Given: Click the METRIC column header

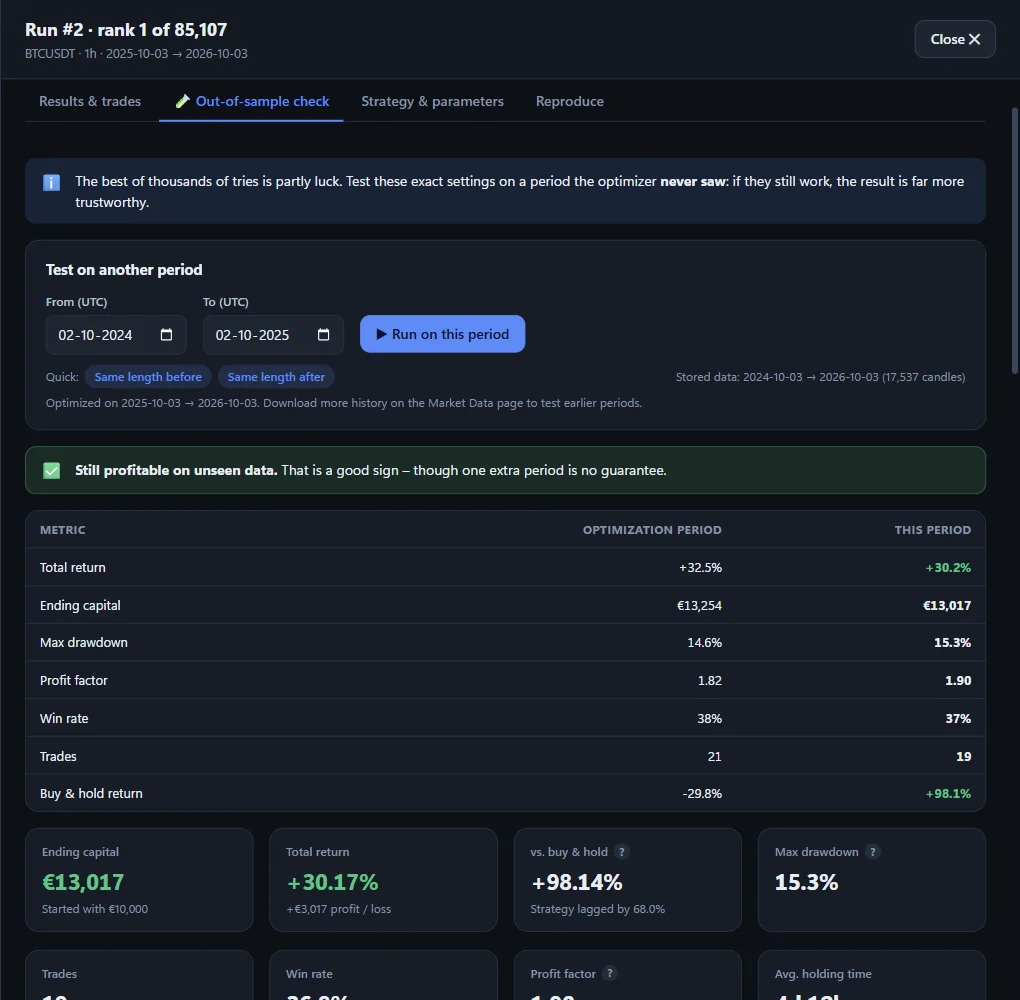Looking at the screenshot, I should pyautogui.click(x=62, y=530).
